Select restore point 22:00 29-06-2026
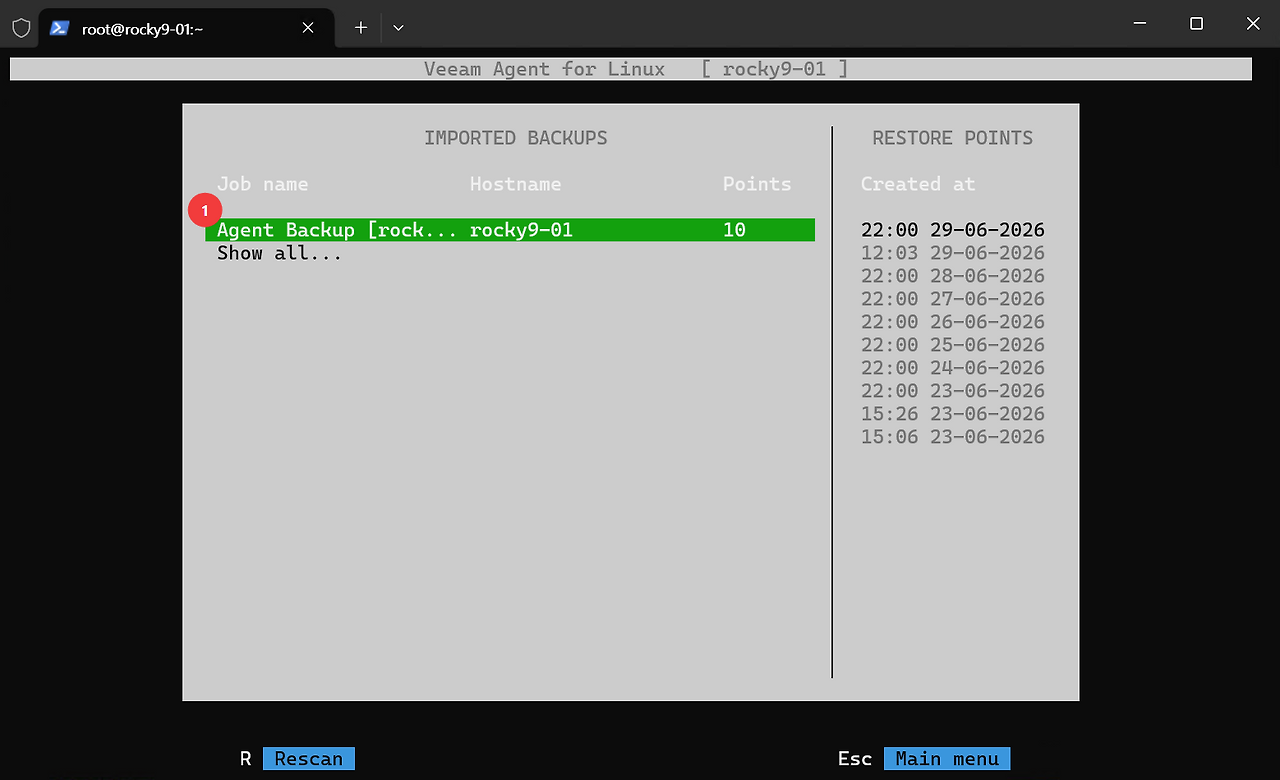 (x=953, y=230)
